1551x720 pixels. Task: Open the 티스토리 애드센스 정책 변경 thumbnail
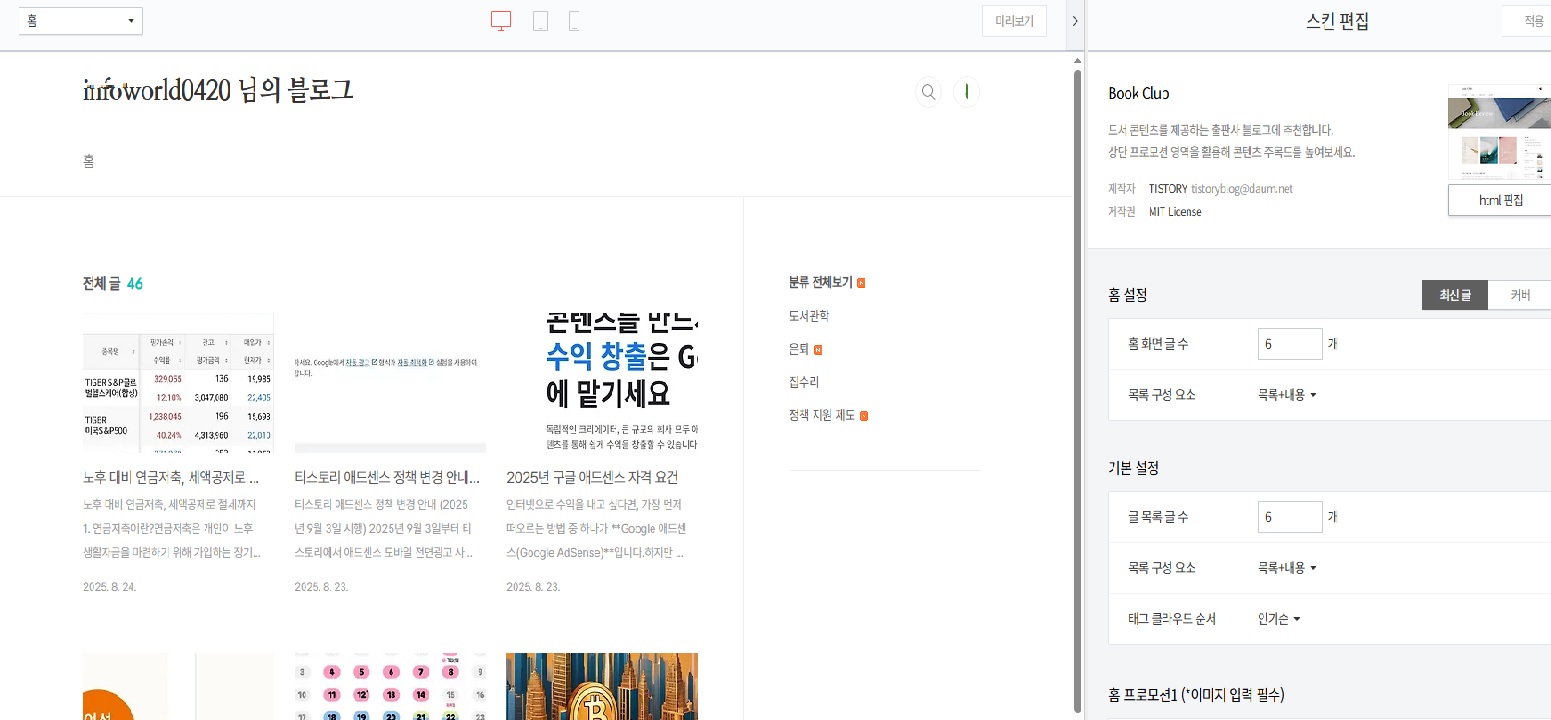coord(390,383)
